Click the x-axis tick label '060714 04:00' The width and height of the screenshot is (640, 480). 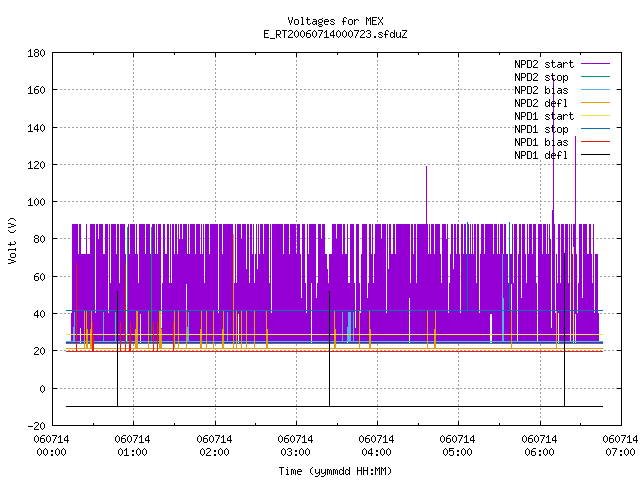(376, 446)
